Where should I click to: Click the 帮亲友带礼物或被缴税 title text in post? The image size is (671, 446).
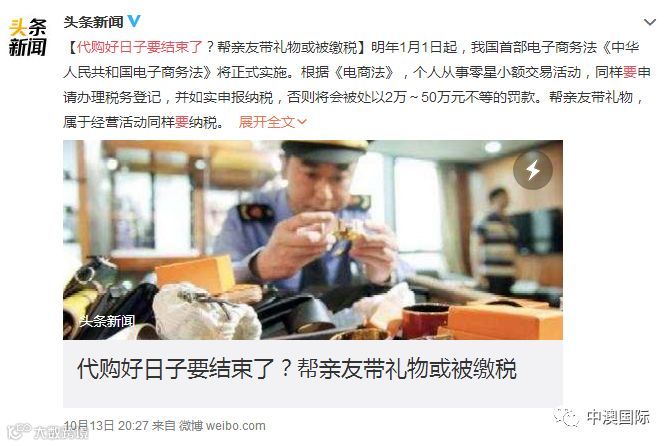point(287,47)
